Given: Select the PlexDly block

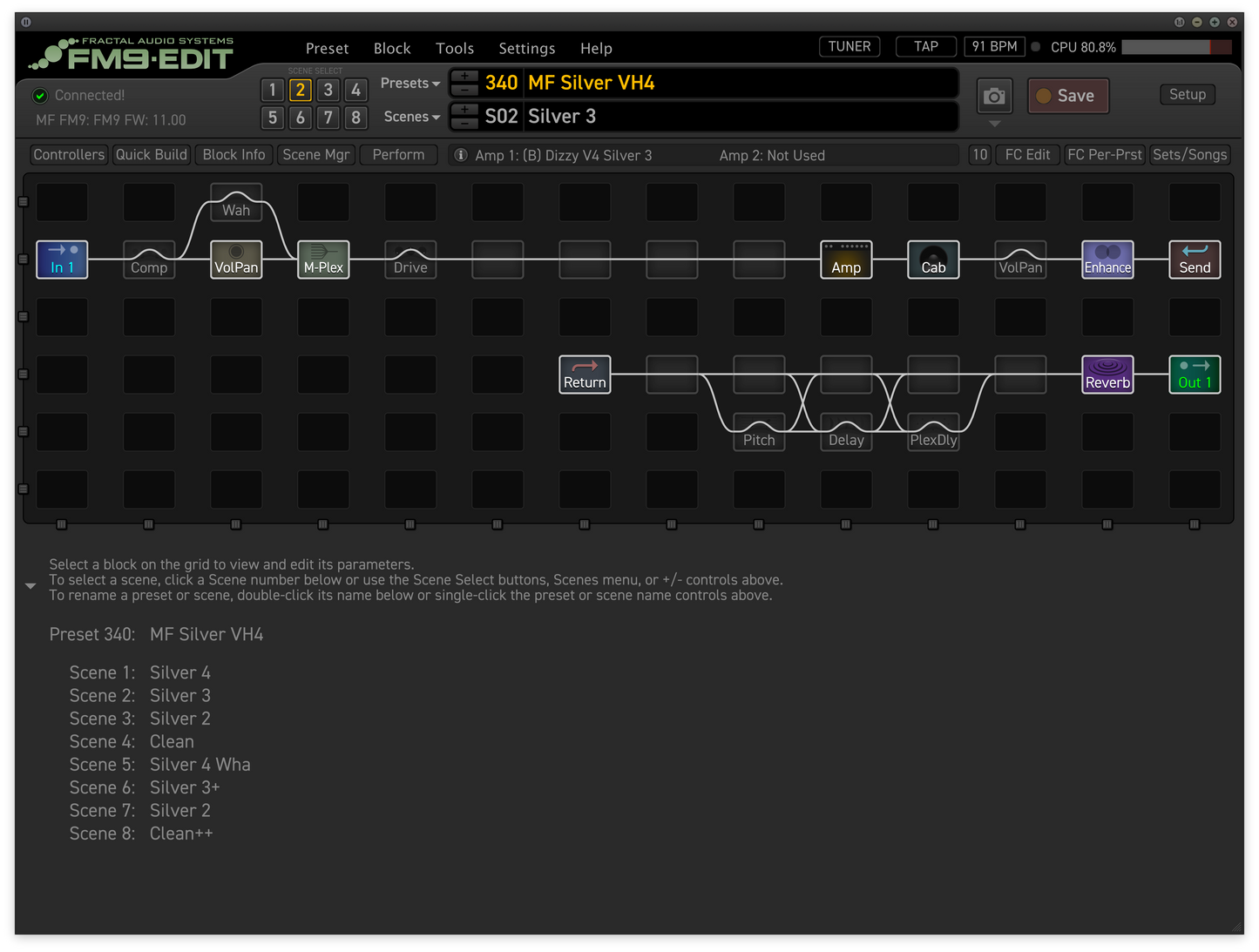Looking at the screenshot, I should coord(933,432).
